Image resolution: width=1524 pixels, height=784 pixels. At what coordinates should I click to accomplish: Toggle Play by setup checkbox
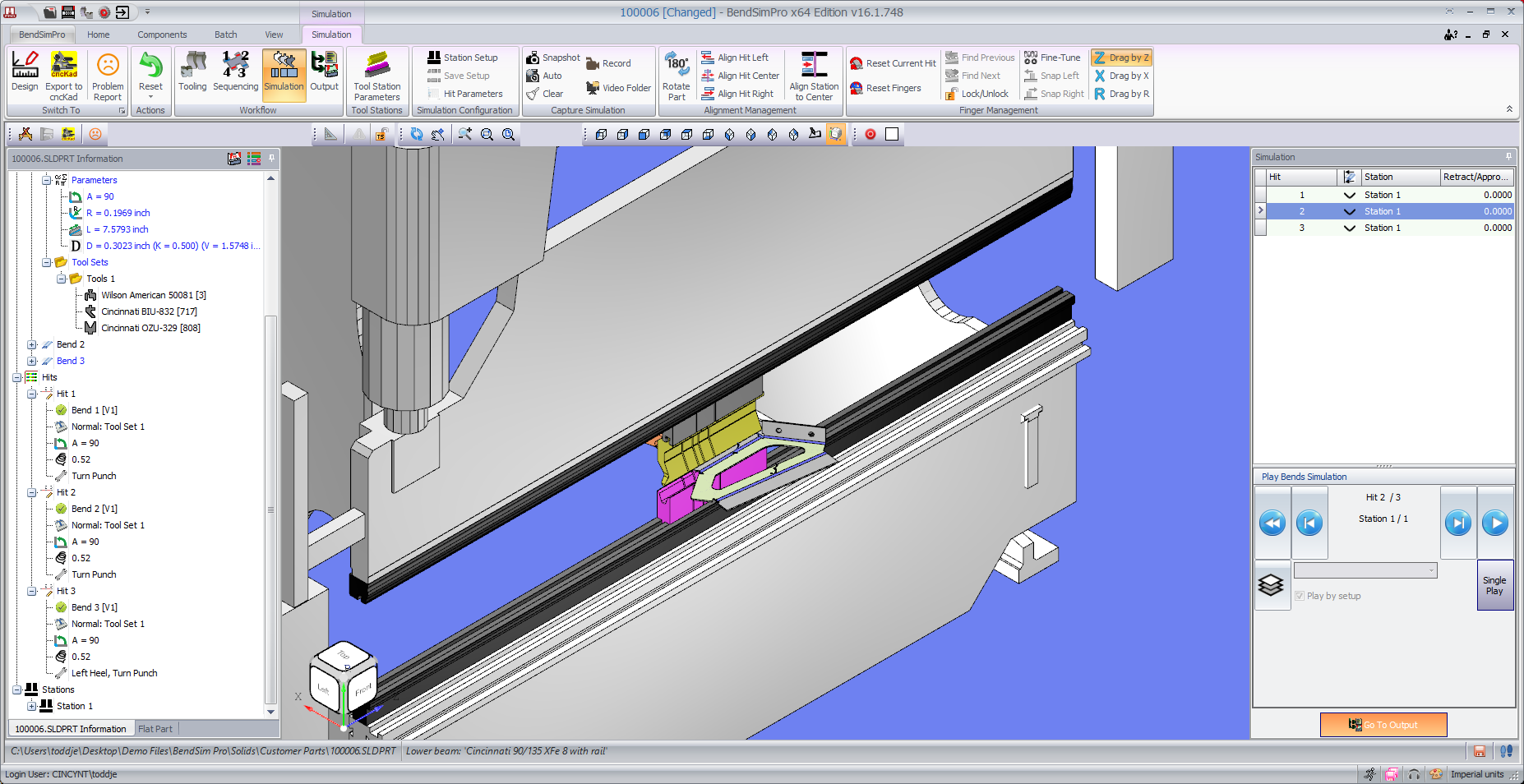pyautogui.click(x=1300, y=596)
